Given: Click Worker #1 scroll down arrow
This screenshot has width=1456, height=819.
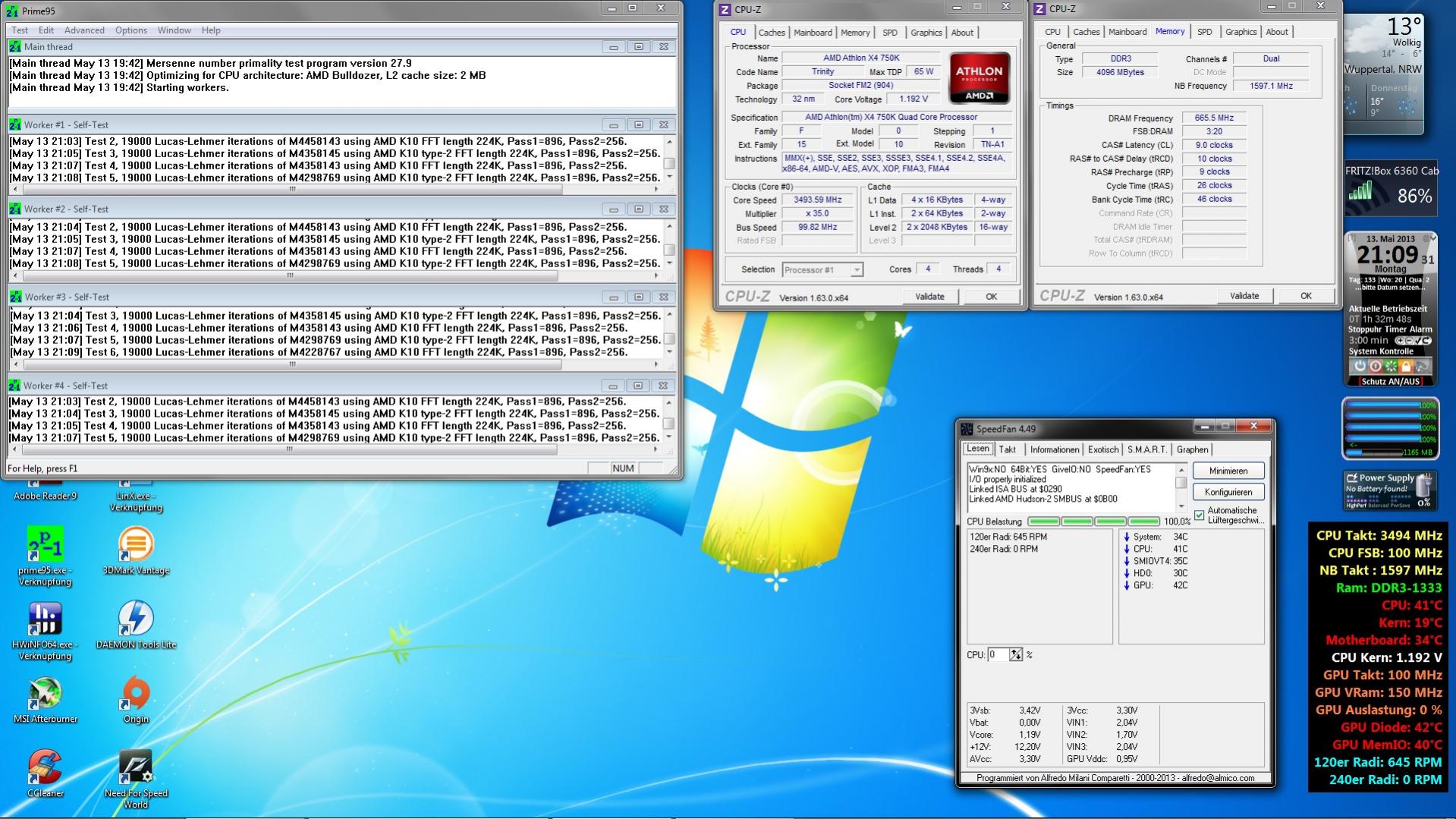Looking at the screenshot, I should click(669, 177).
